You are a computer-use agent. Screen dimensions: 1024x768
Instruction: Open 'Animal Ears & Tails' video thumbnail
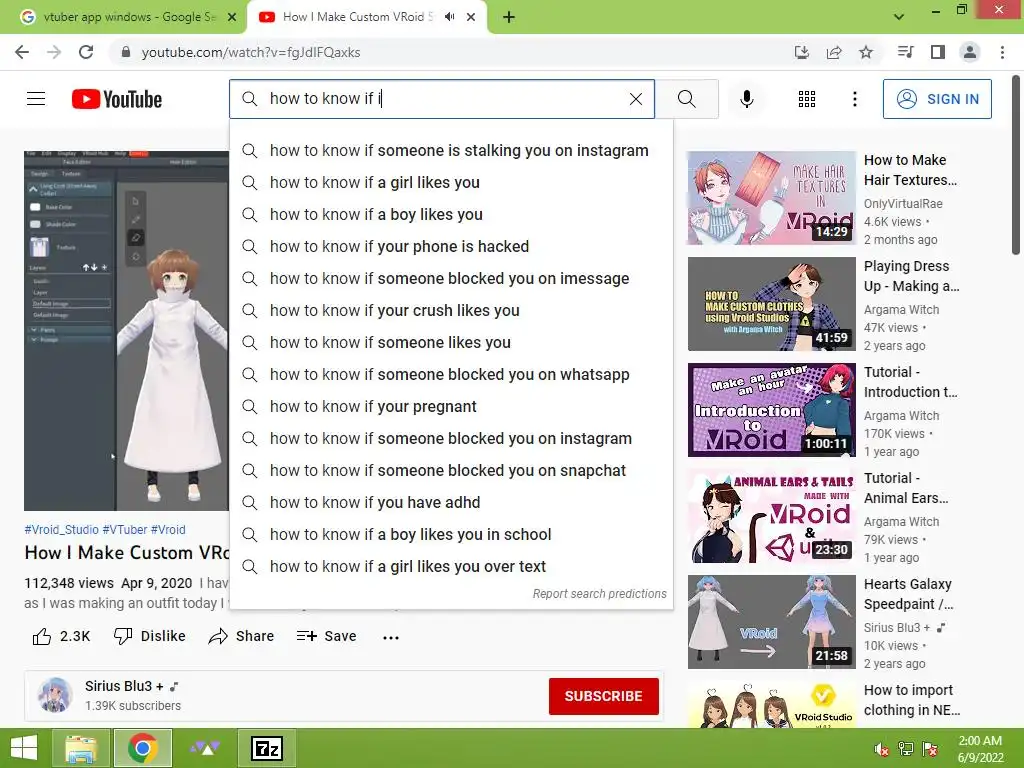coord(771,516)
